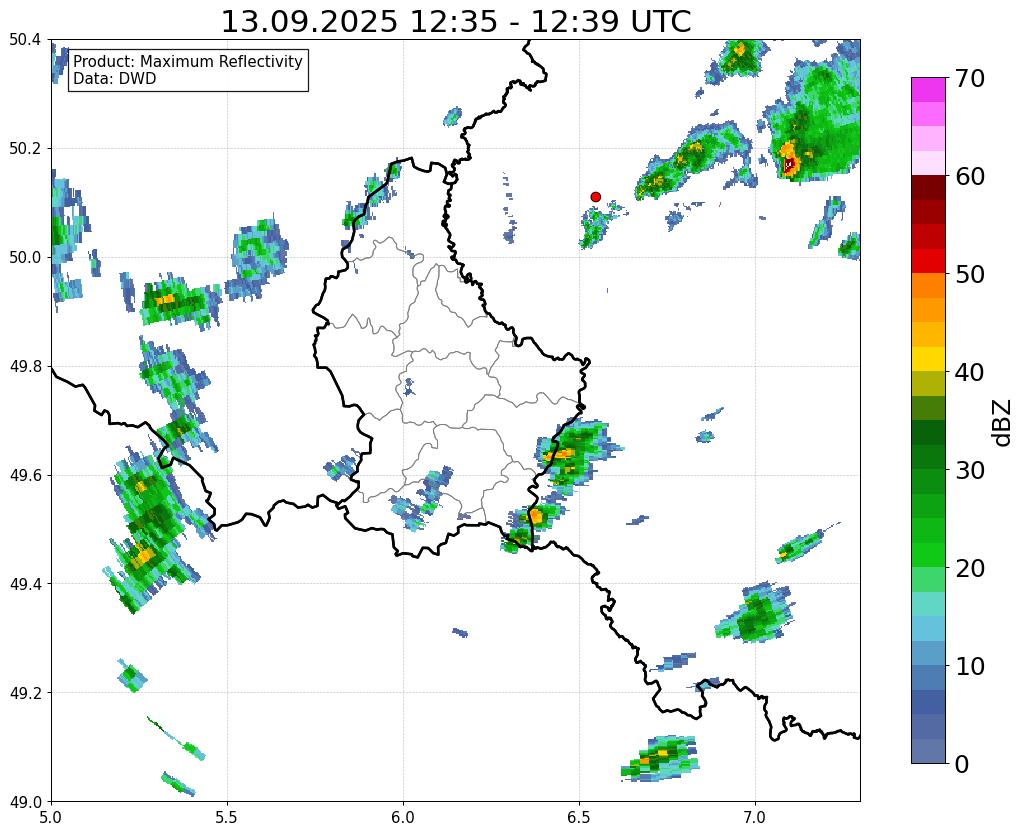
Task: Click the blue colorbar band just below 10
Action: (x=928, y=677)
